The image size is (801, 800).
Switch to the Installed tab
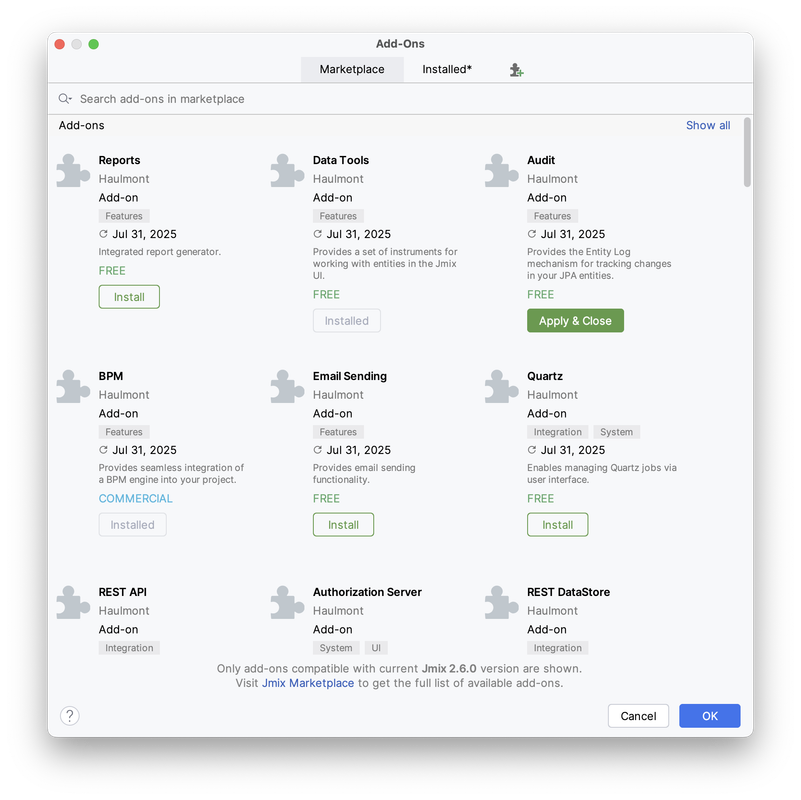(x=447, y=69)
